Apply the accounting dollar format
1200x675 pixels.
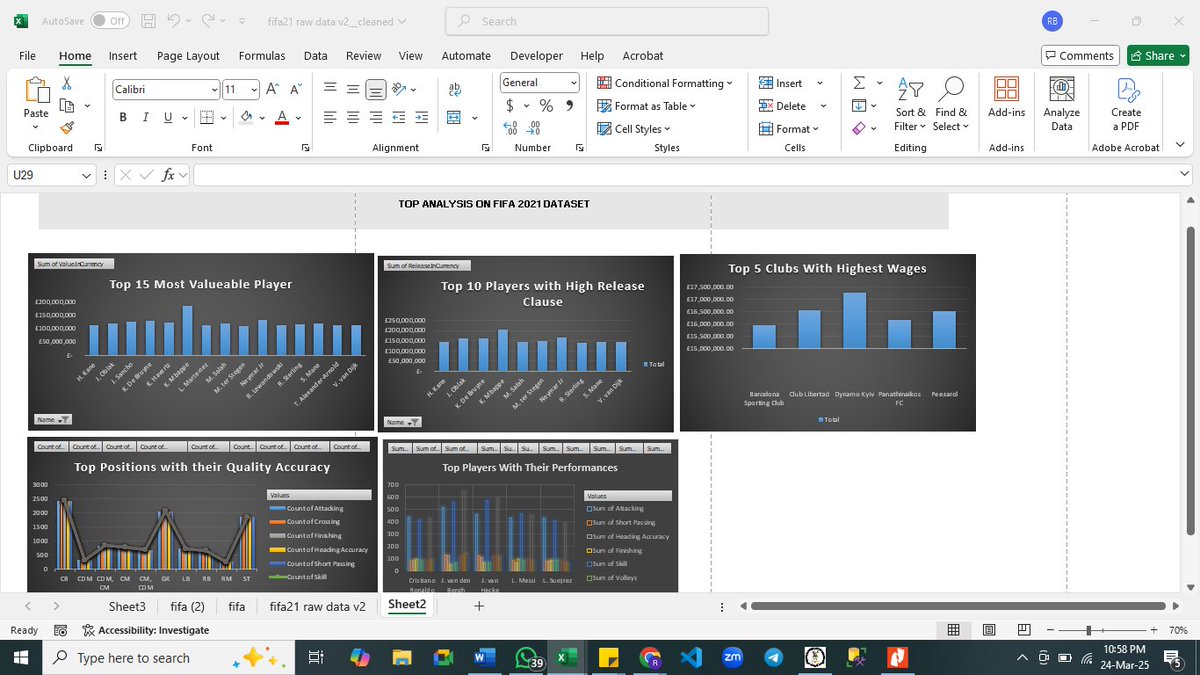[x=511, y=105]
